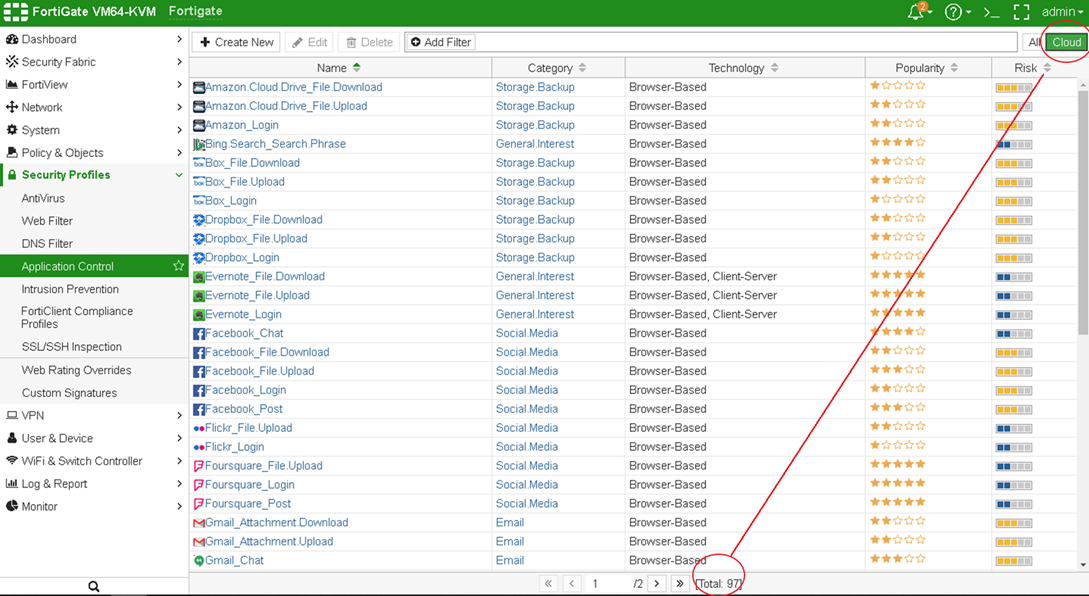Click the Create New button
Image resolution: width=1089 pixels, height=596 pixels.
[x=236, y=42]
